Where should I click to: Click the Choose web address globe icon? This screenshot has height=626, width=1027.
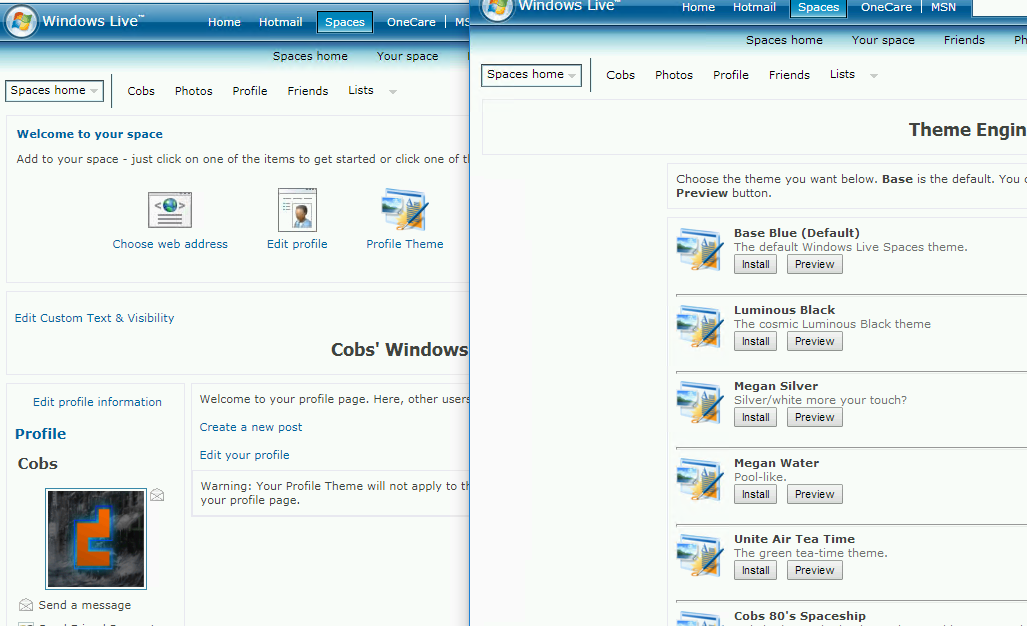pyautogui.click(x=170, y=210)
